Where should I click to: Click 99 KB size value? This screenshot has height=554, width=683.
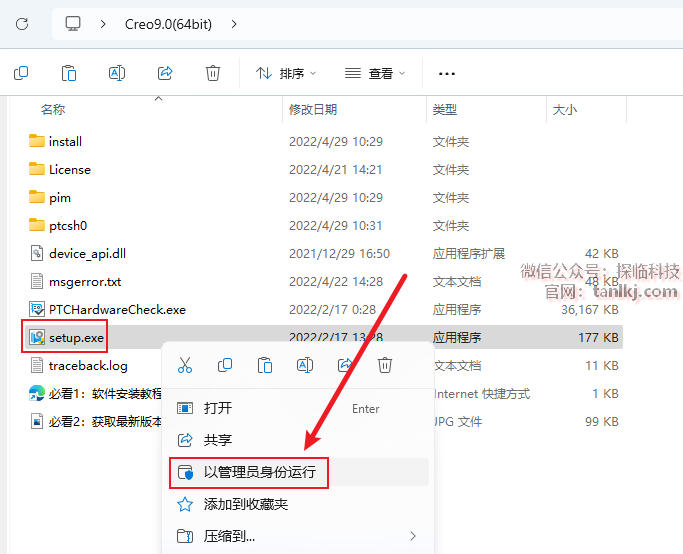coord(602,422)
